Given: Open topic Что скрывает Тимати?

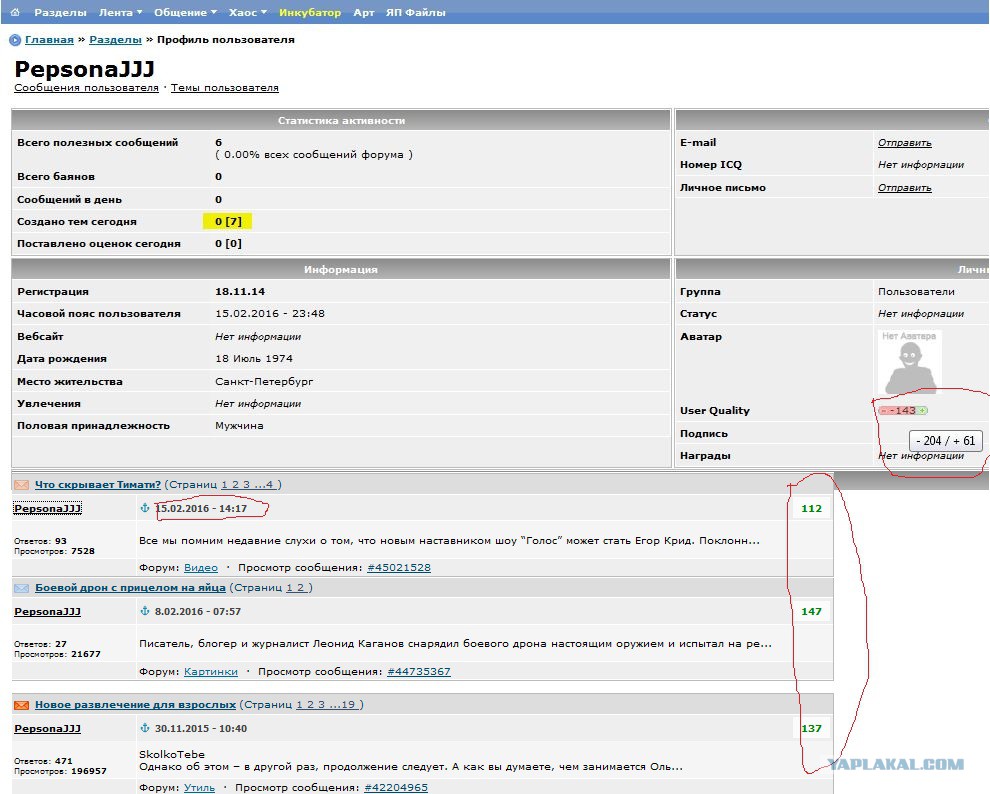Looking at the screenshot, I should click(x=98, y=485).
